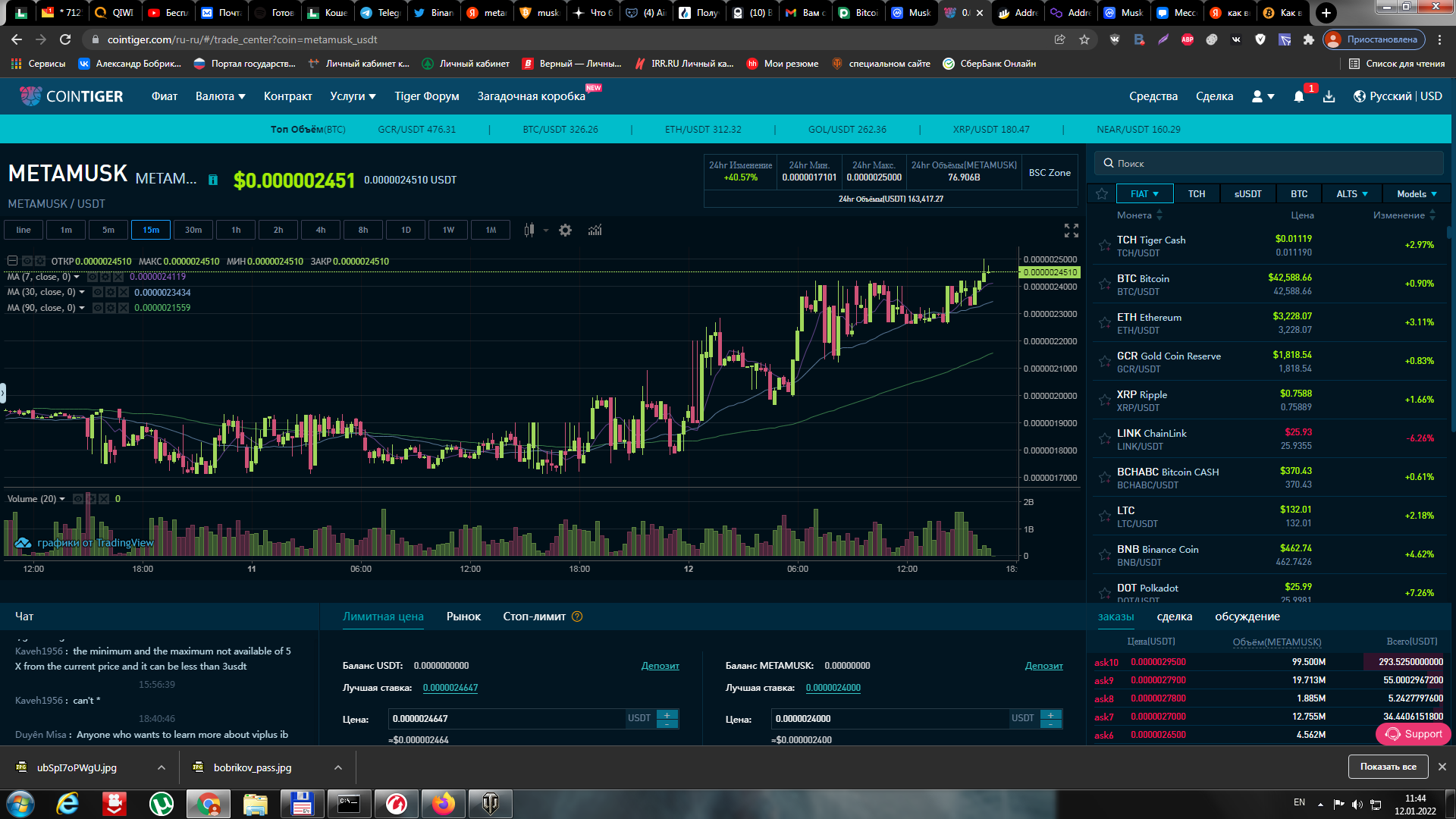Open the AdBlock Plus extension

[1188, 39]
